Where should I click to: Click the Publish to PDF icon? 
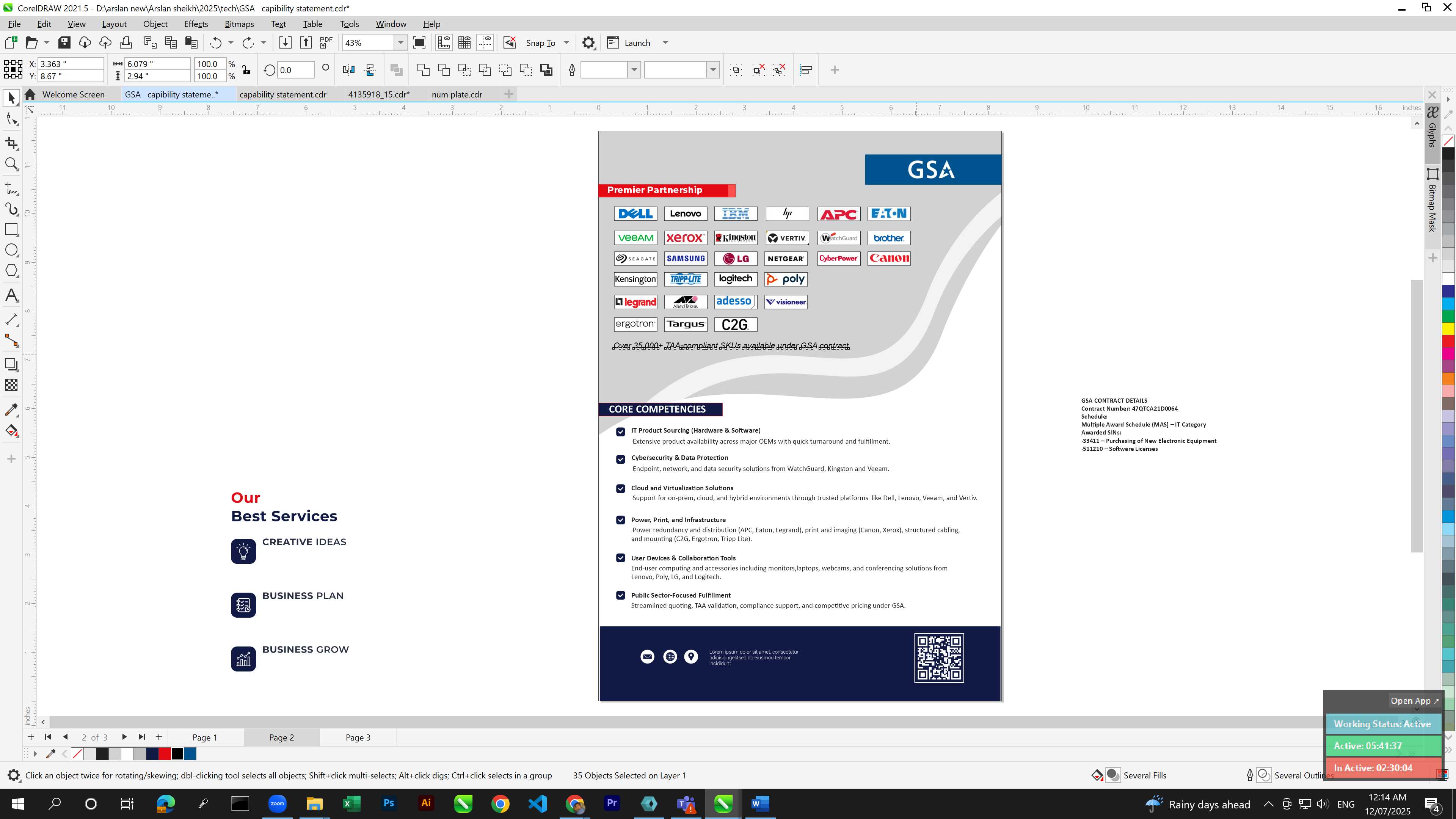pos(326,42)
